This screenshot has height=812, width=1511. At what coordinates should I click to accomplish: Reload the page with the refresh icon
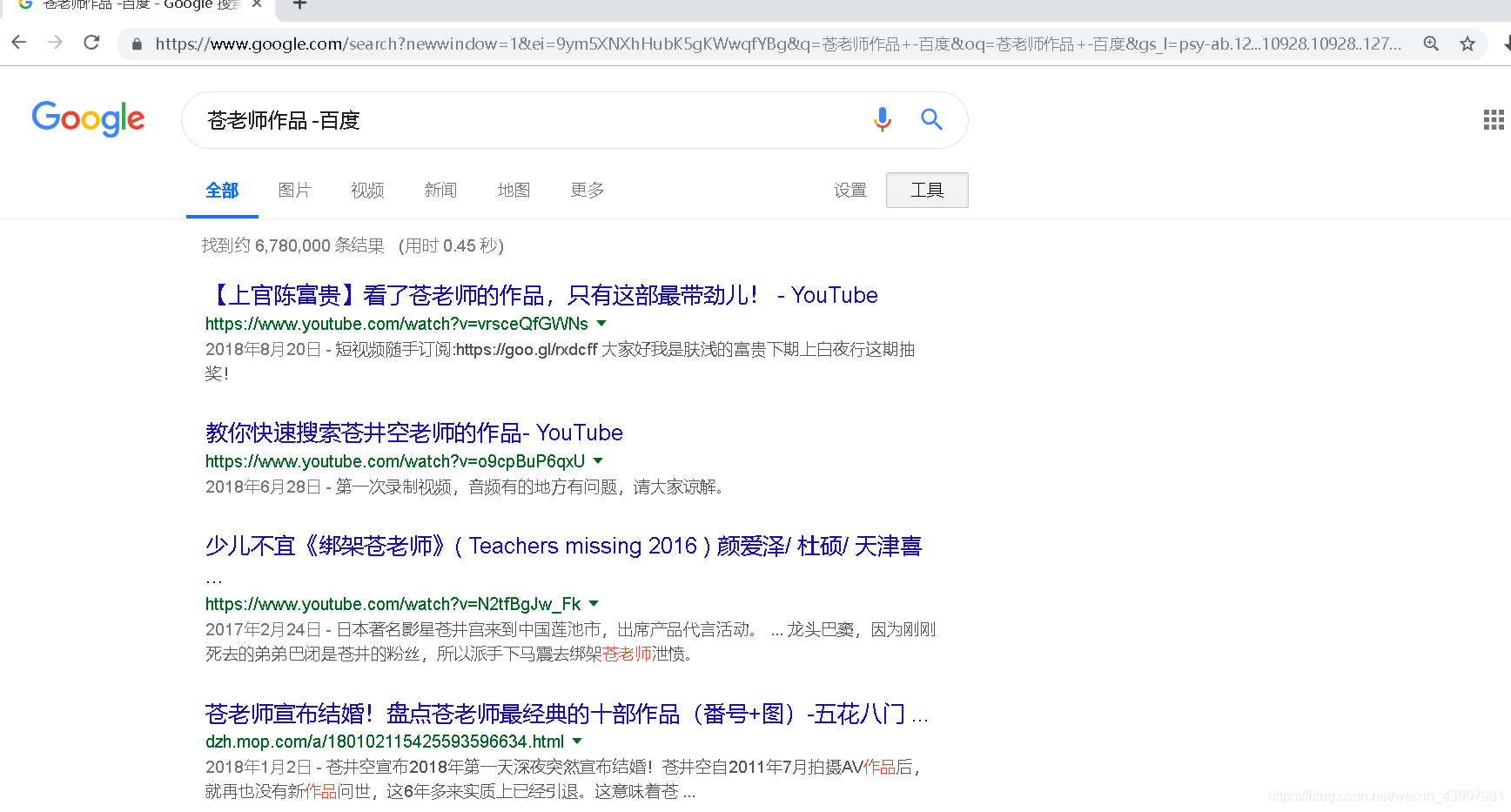pos(91,43)
